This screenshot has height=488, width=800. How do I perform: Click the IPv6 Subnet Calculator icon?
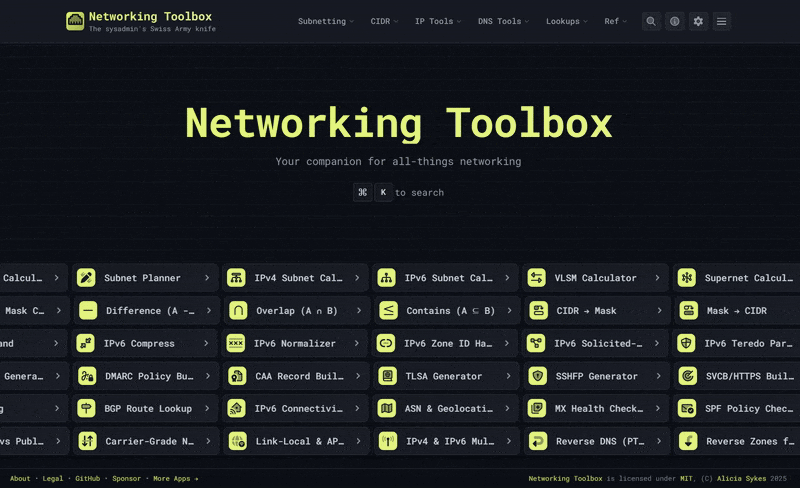point(386,278)
